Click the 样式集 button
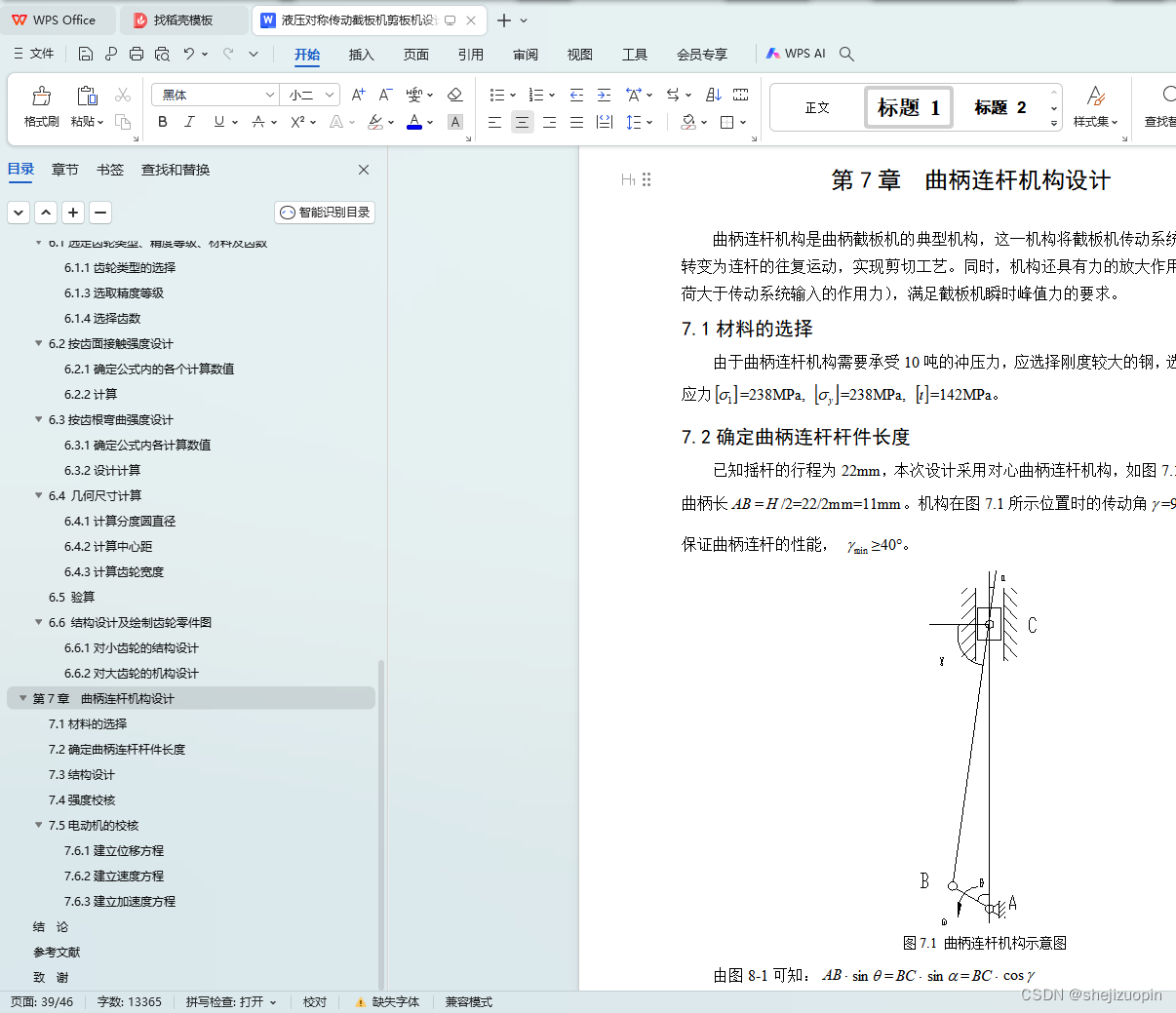Viewport: 1176px width, 1013px height. click(x=1095, y=106)
